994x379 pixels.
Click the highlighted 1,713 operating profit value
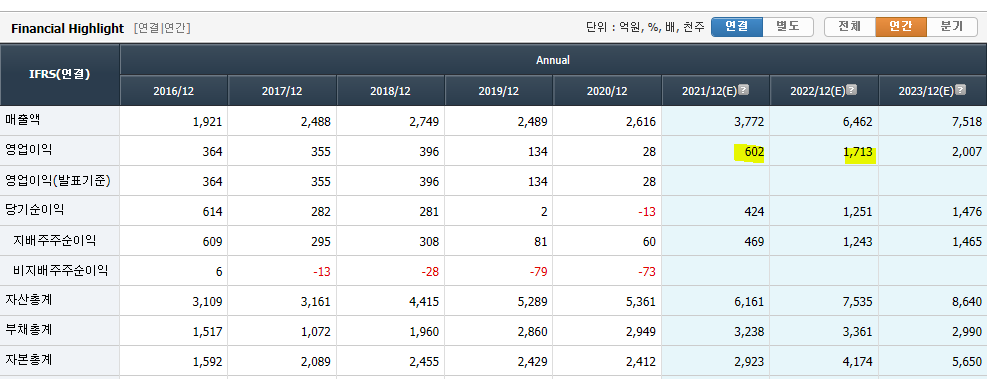point(858,152)
